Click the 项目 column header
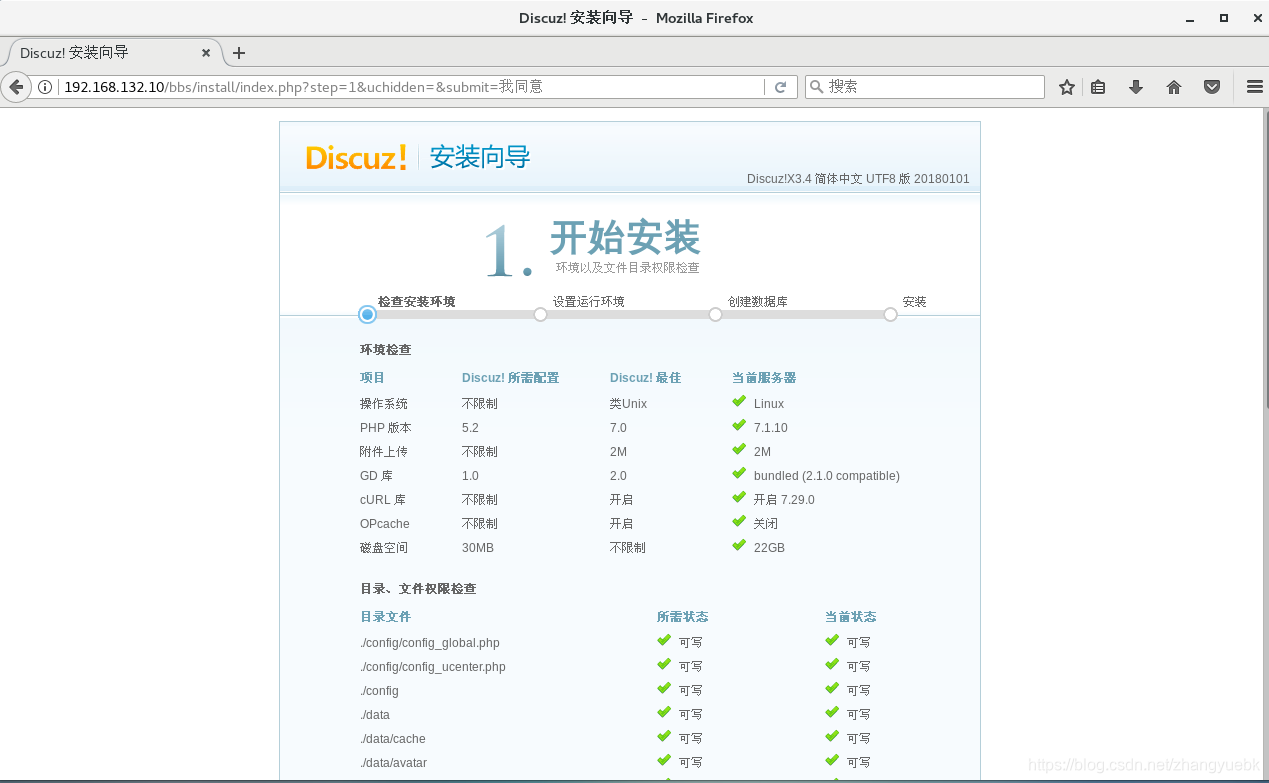This screenshot has width=1269, height=783. click(x=372, y=378)
